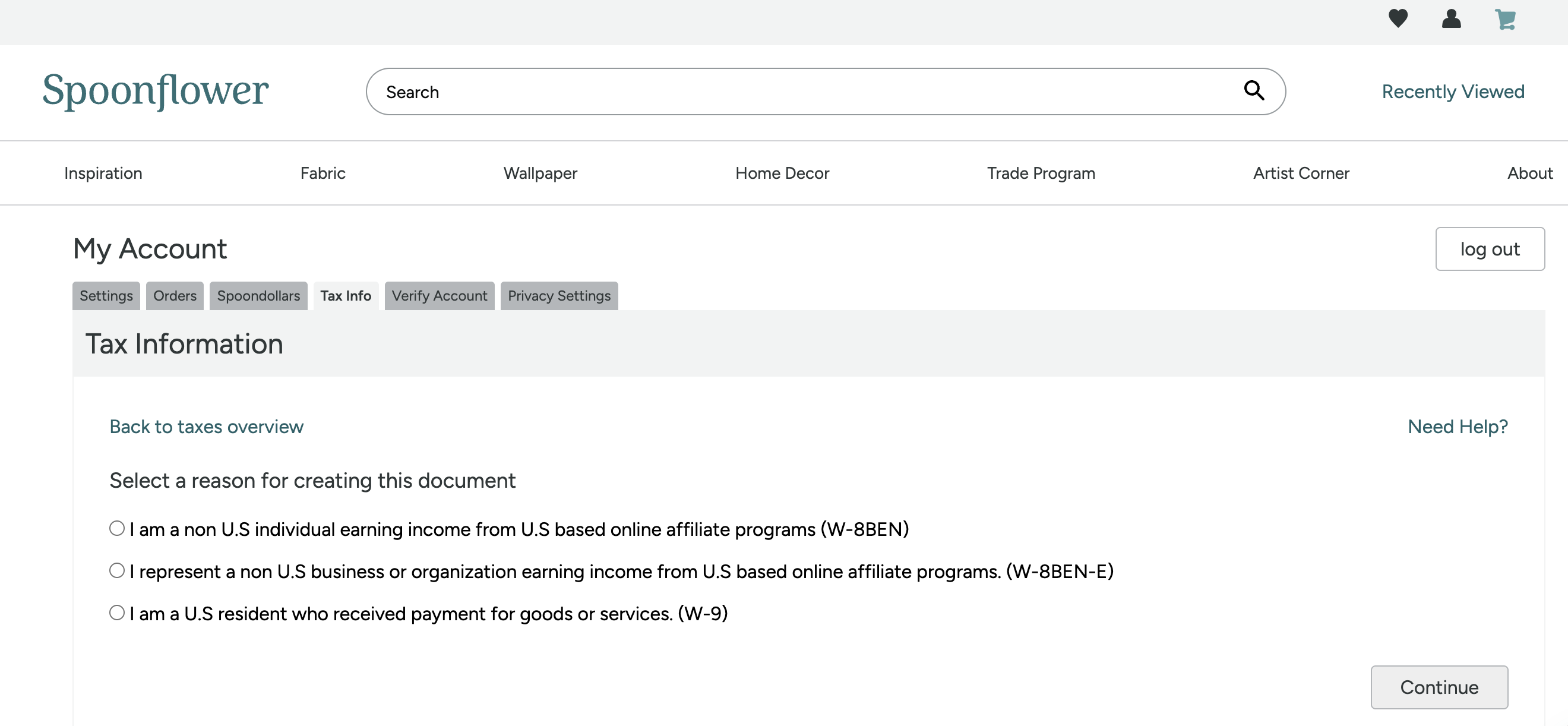Click the Spoonflower logo

(155, 91)
